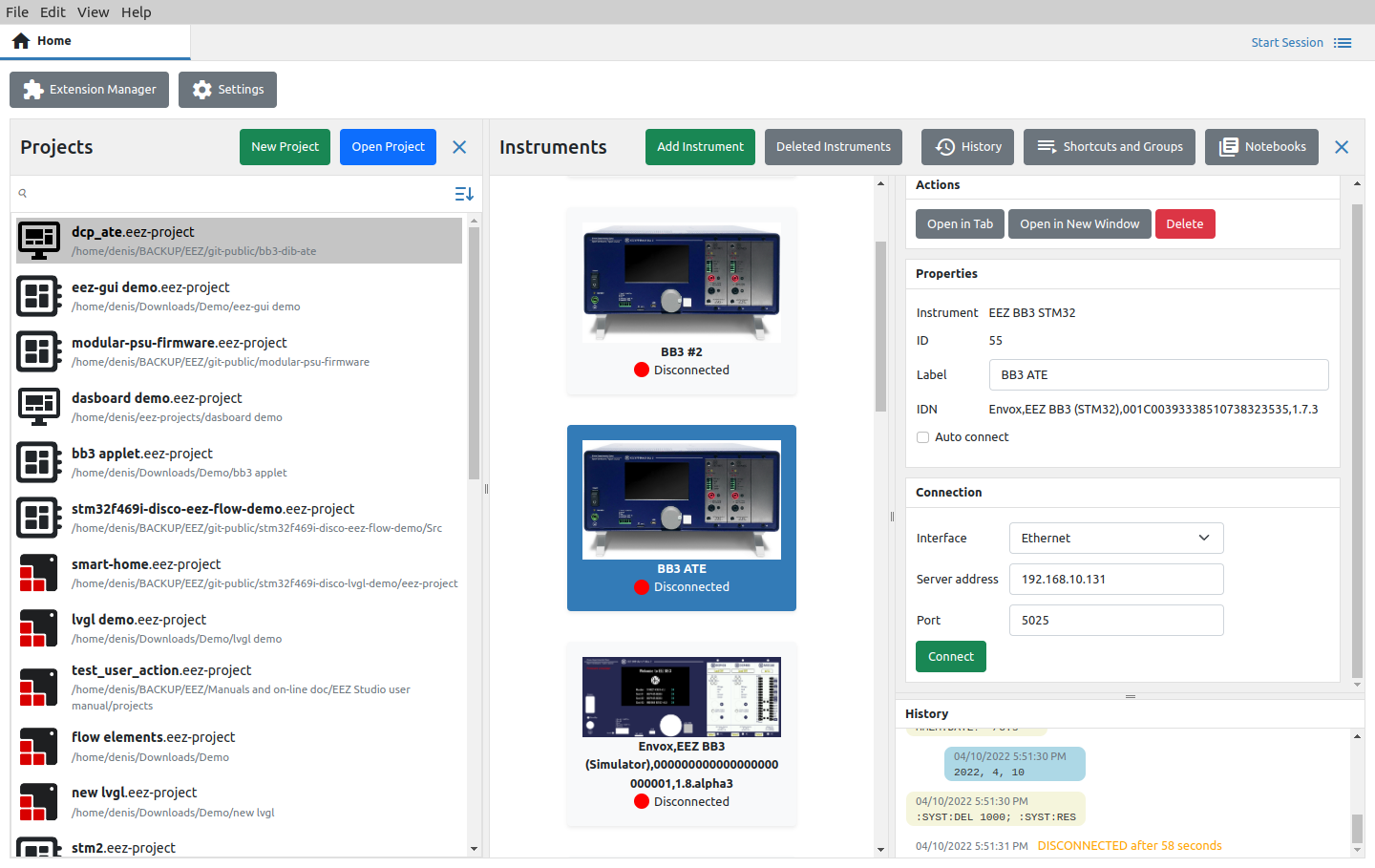Click the Open Project button
The image size is (1375, 868).
[388, 147]
